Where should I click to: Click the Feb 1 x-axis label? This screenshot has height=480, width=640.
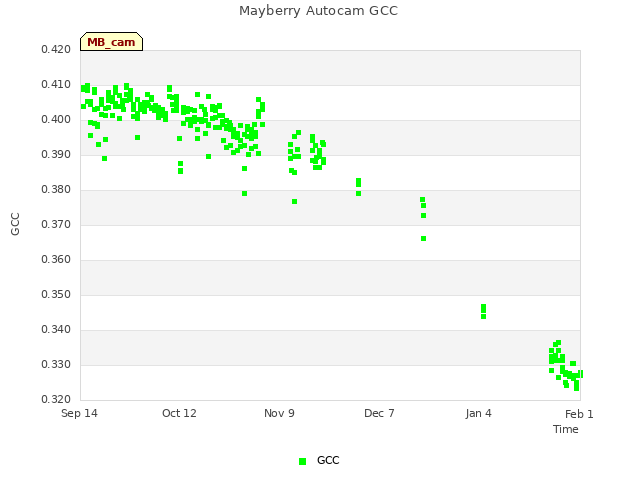click(x=579, y=414)
